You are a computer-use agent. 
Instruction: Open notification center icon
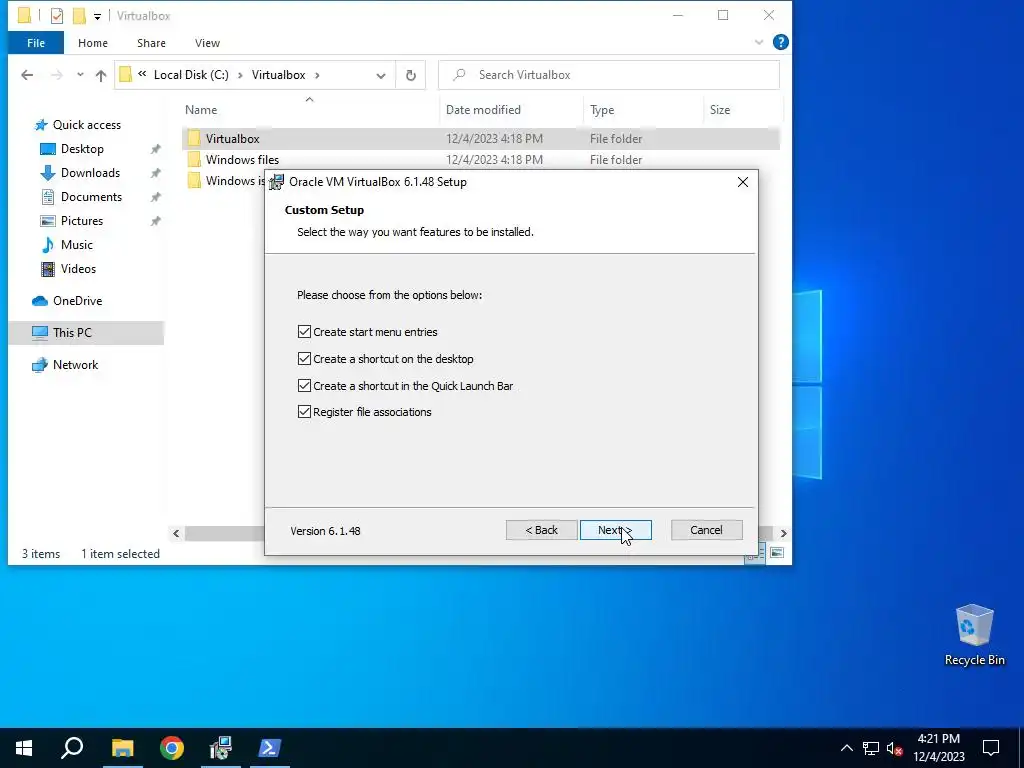coord(991,748)
